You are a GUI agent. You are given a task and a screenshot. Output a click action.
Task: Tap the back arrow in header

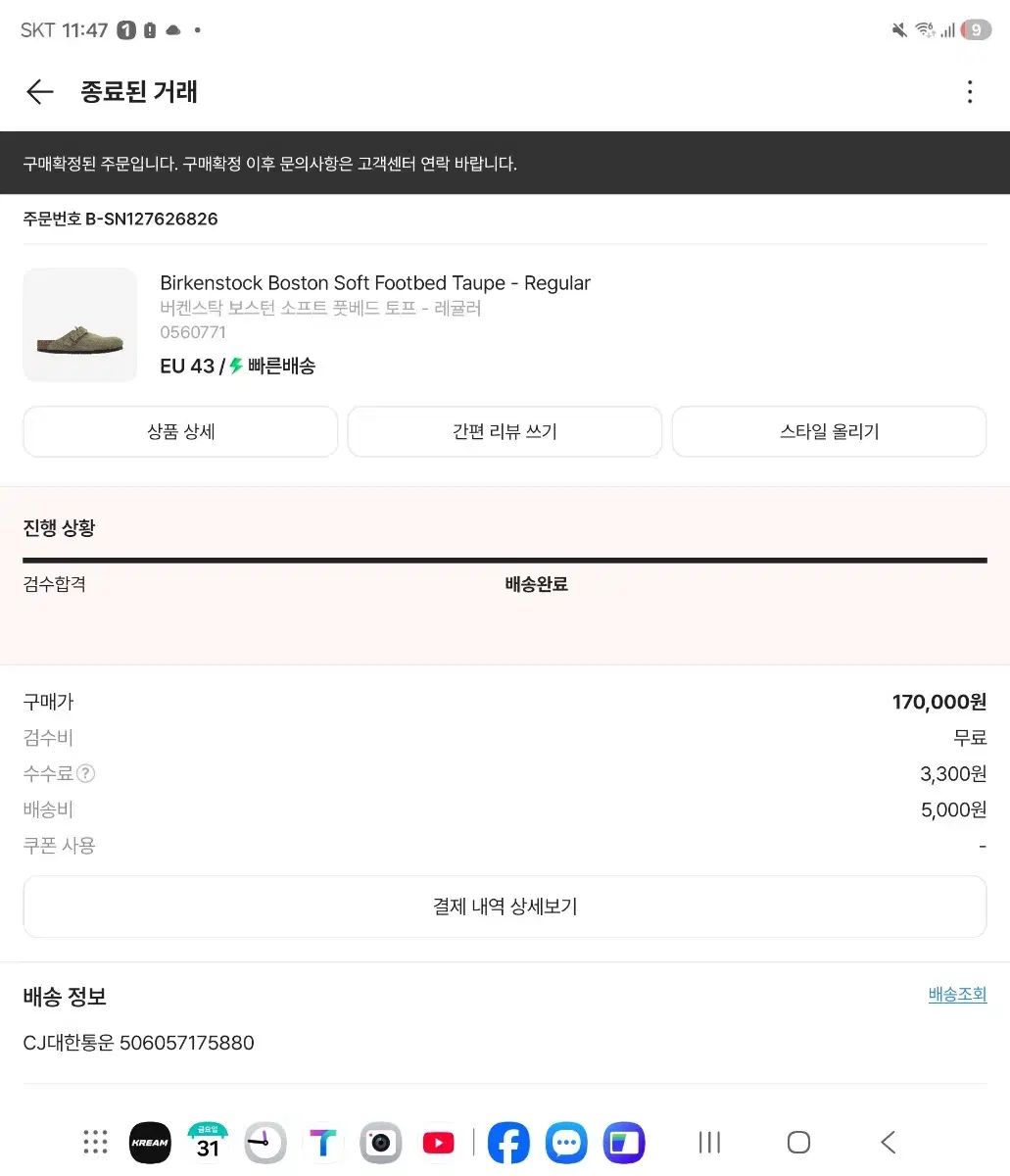tap(39, 92)
